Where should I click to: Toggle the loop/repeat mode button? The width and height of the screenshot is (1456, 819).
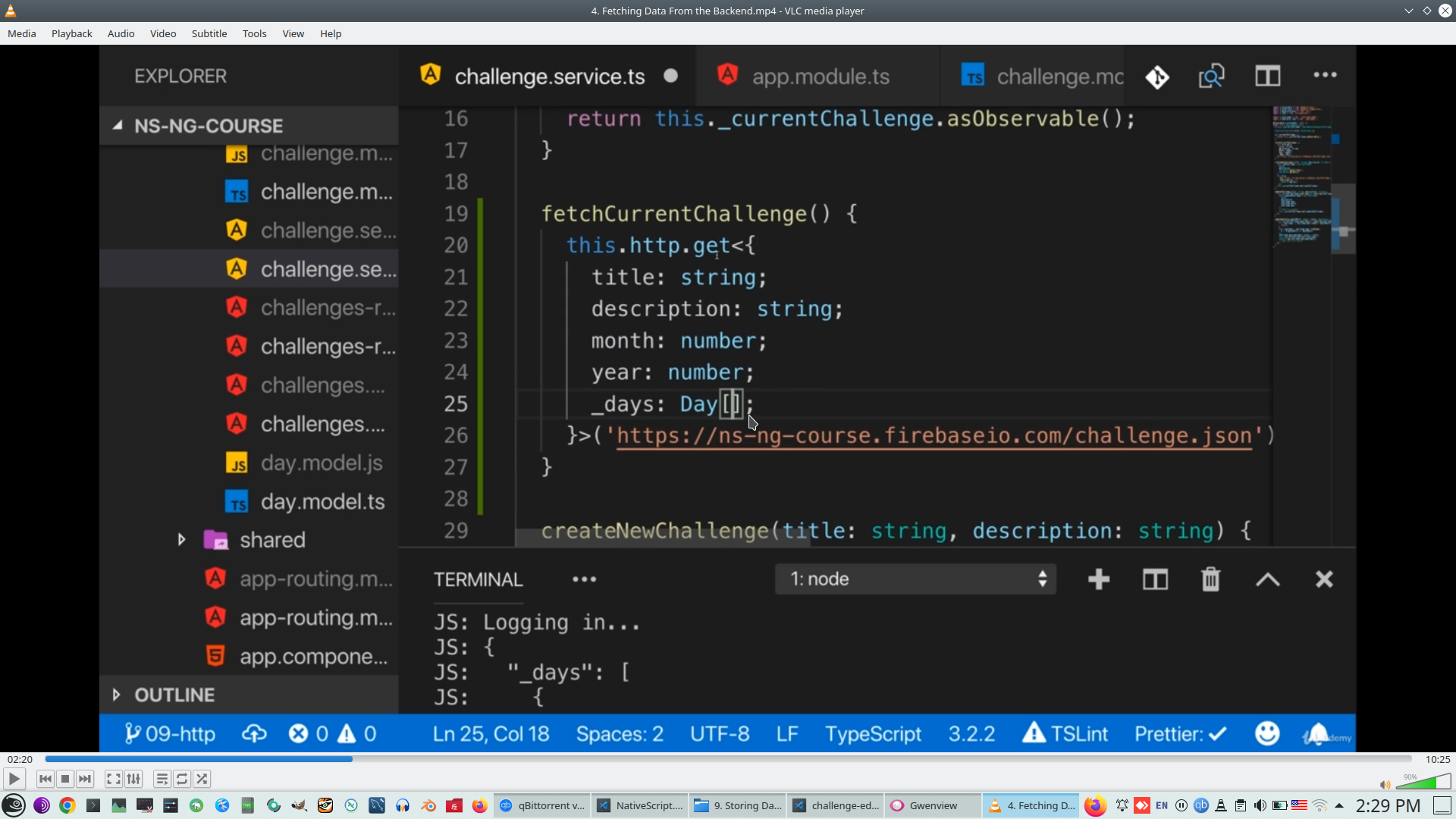point(182,779)
